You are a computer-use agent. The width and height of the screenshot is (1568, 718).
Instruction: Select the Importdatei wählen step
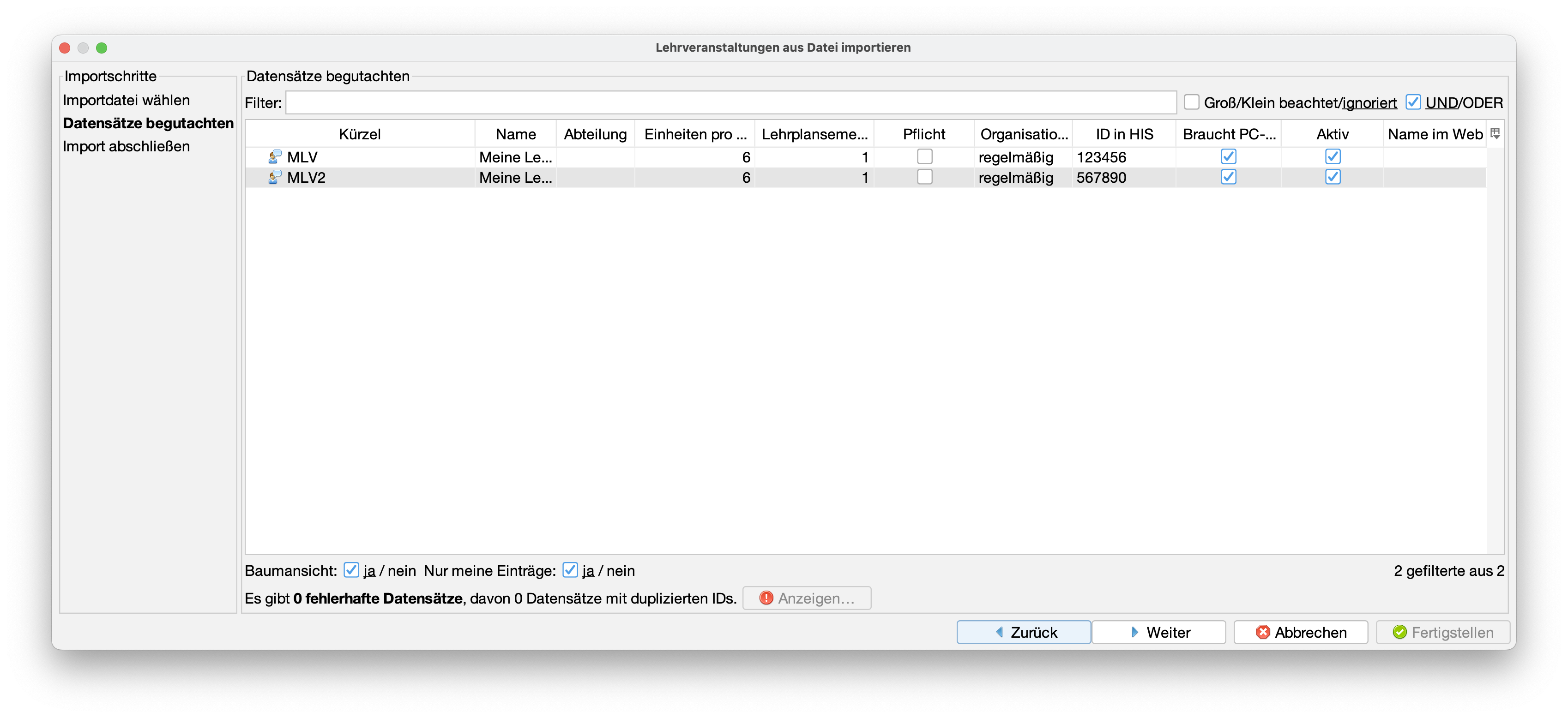126,100
